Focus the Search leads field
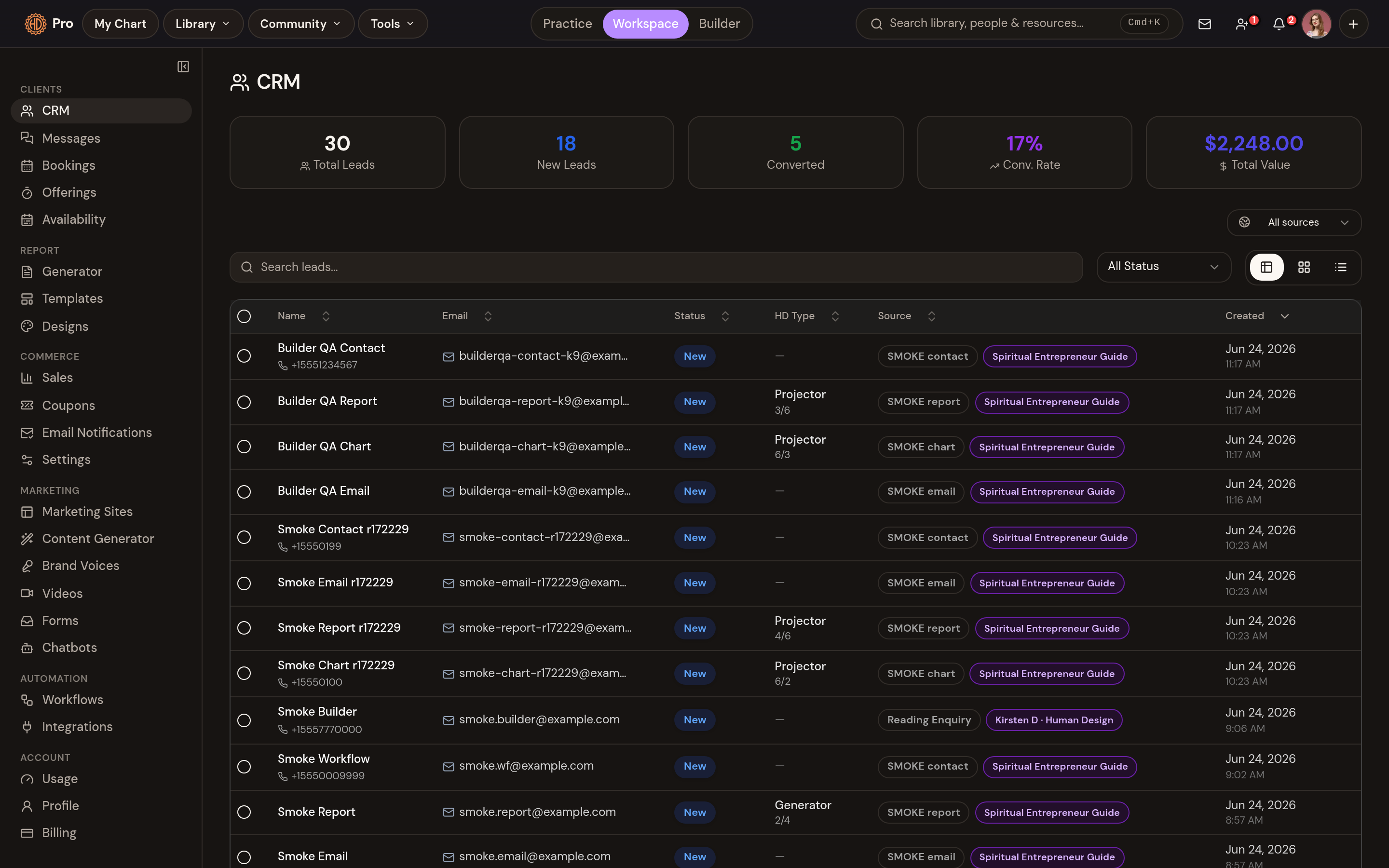The height and width of the screenshot is (868, 1389). (656, 267)
